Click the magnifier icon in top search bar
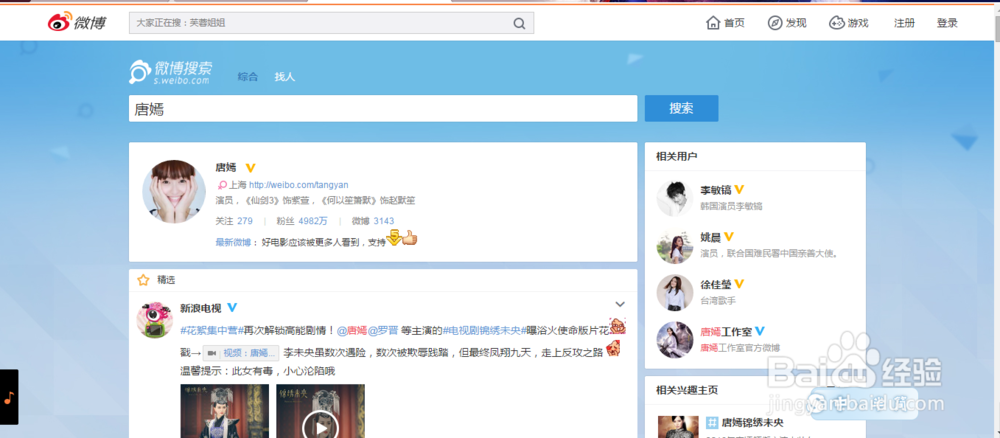The image size is (1000, 438). coord(520,24)
